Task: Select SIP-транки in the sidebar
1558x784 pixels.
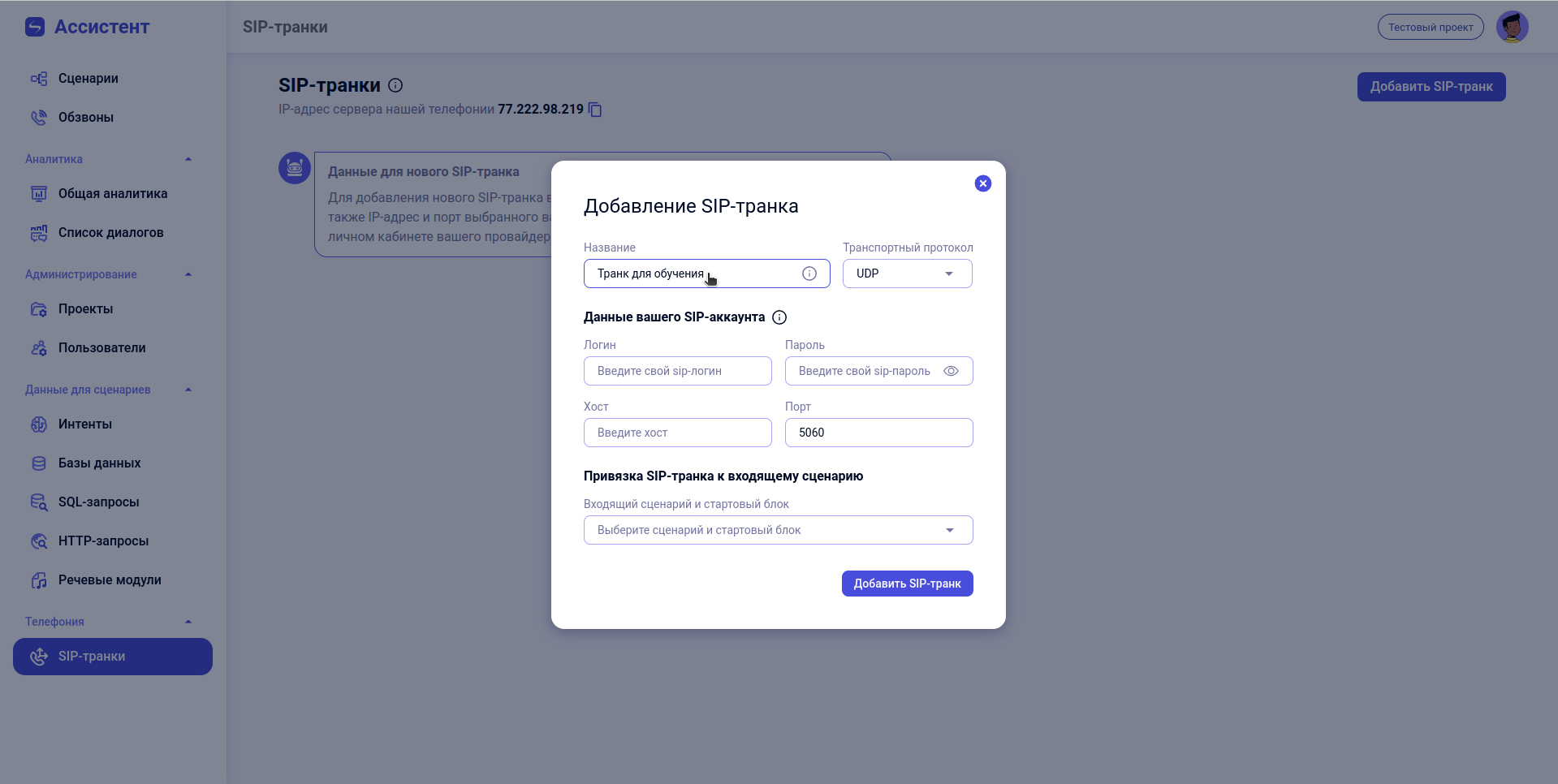Action: [113, 657]
